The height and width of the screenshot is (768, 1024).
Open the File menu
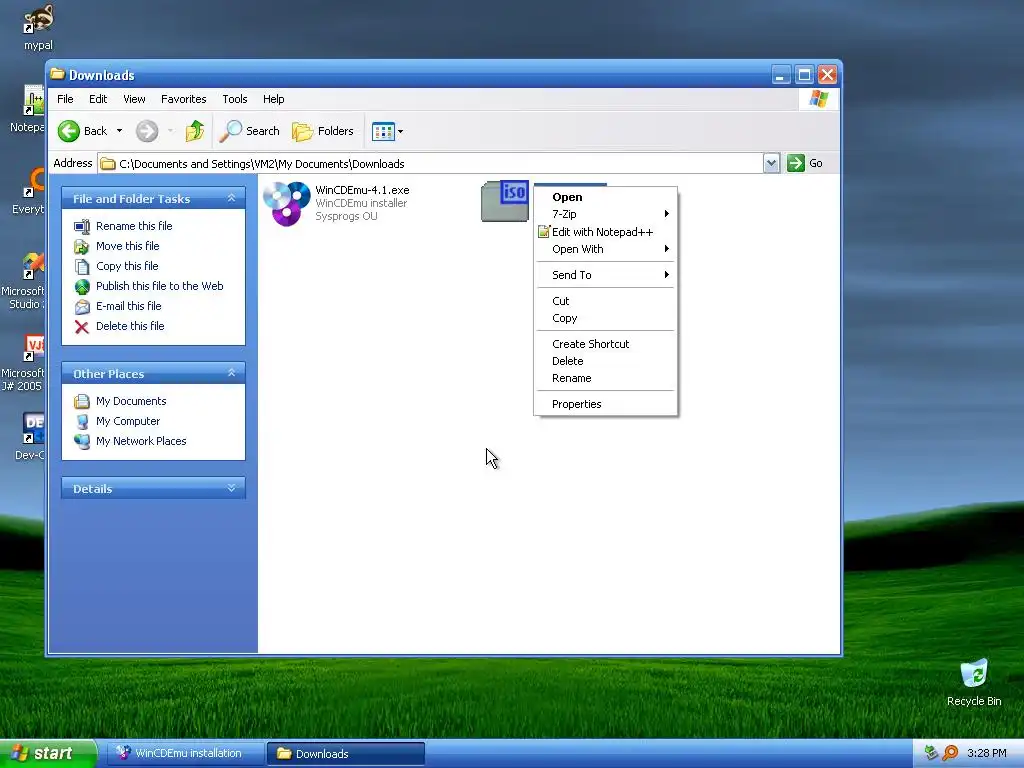[65, 99]
